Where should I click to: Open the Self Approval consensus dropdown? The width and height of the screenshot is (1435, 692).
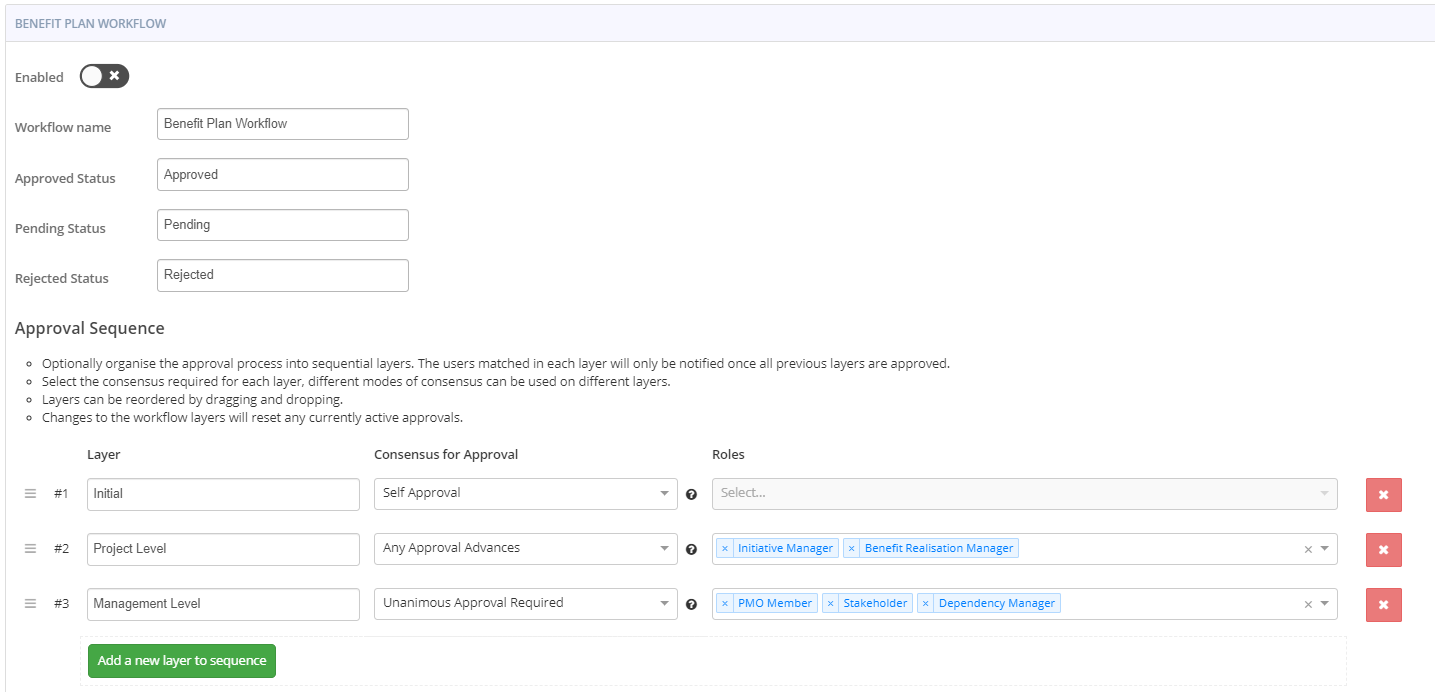[x=525, y=493]
